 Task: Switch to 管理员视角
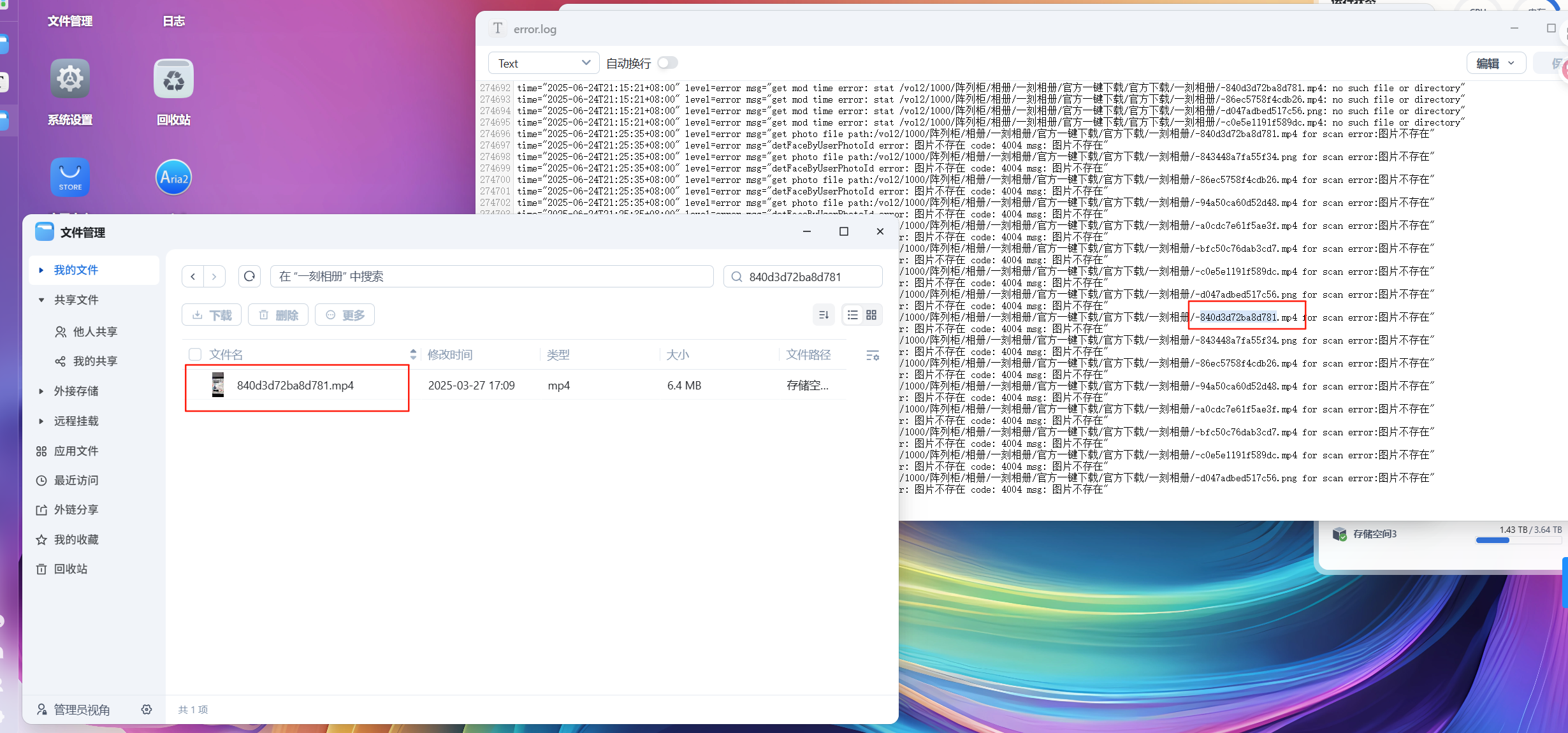click(x=73, y=709)
